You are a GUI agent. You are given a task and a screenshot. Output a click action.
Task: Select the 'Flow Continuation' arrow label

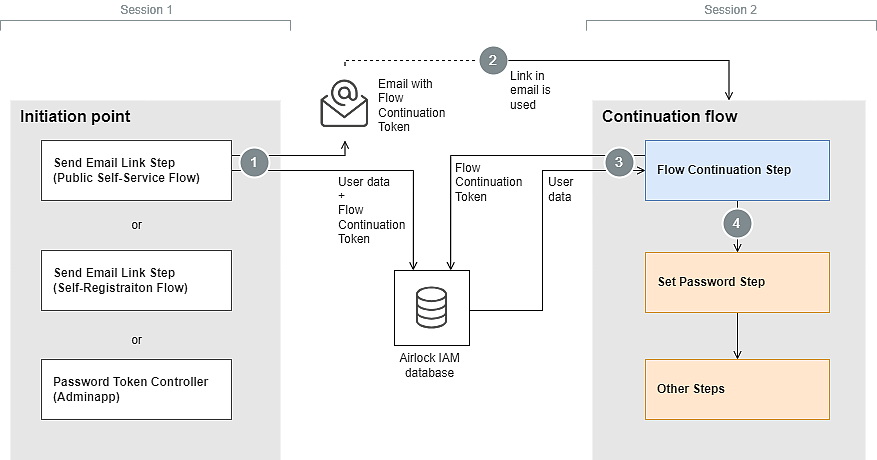click(x=488, y=175)
